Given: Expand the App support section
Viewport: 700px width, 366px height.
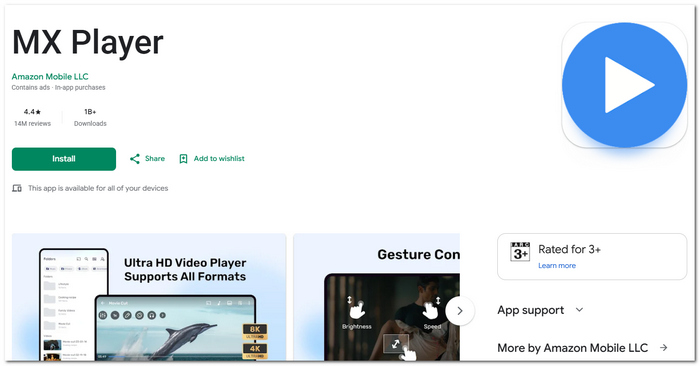Looking at the screenshot, I should [540, 310].
